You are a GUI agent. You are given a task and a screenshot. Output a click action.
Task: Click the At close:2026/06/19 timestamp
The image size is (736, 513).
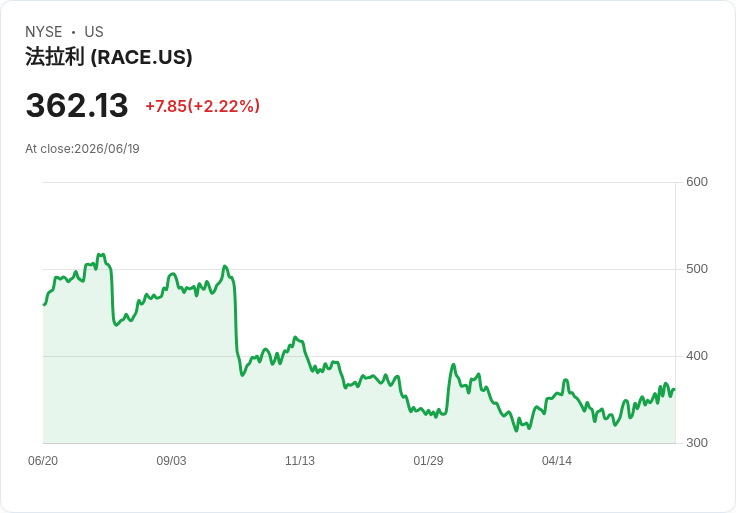(82, 149)
